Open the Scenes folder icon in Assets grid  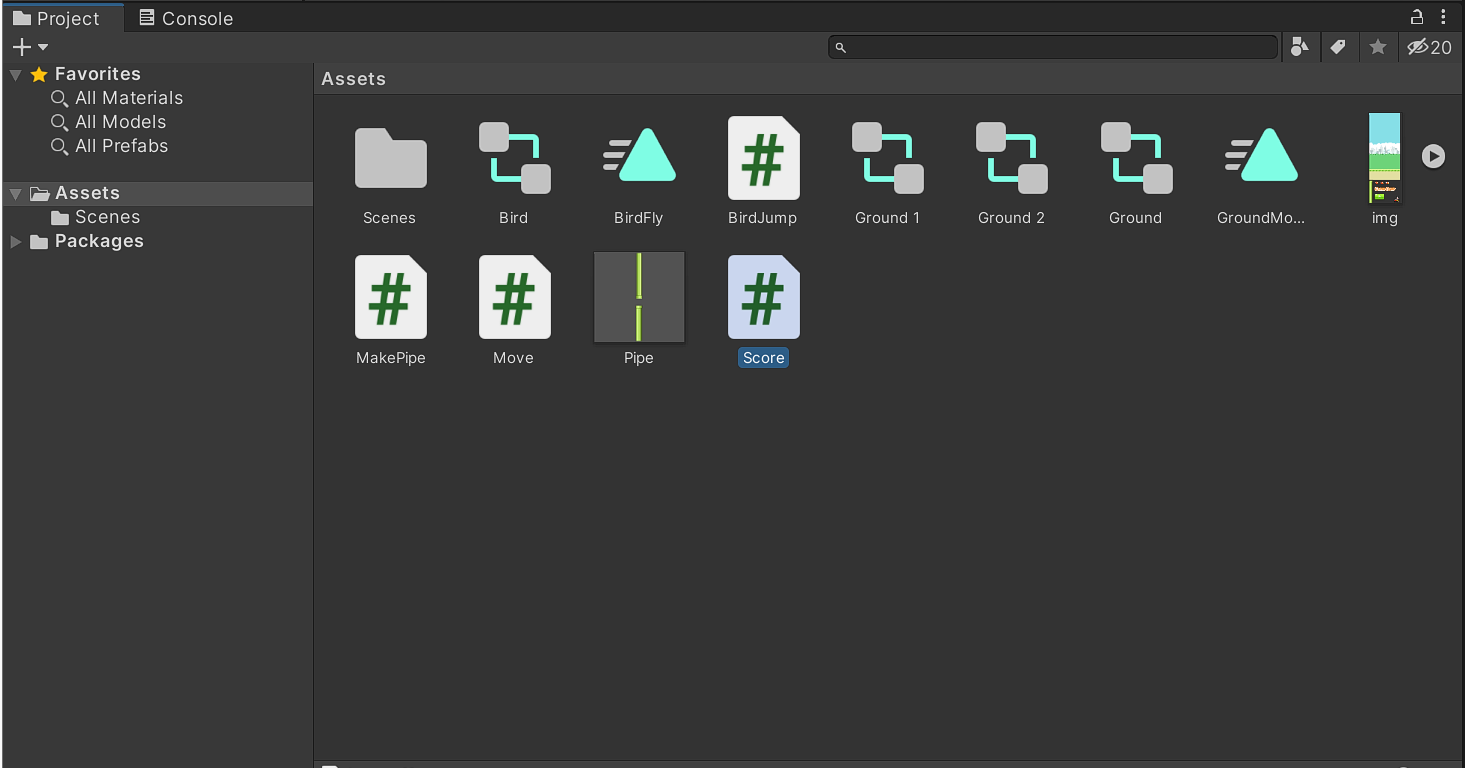tap(390, 158)
